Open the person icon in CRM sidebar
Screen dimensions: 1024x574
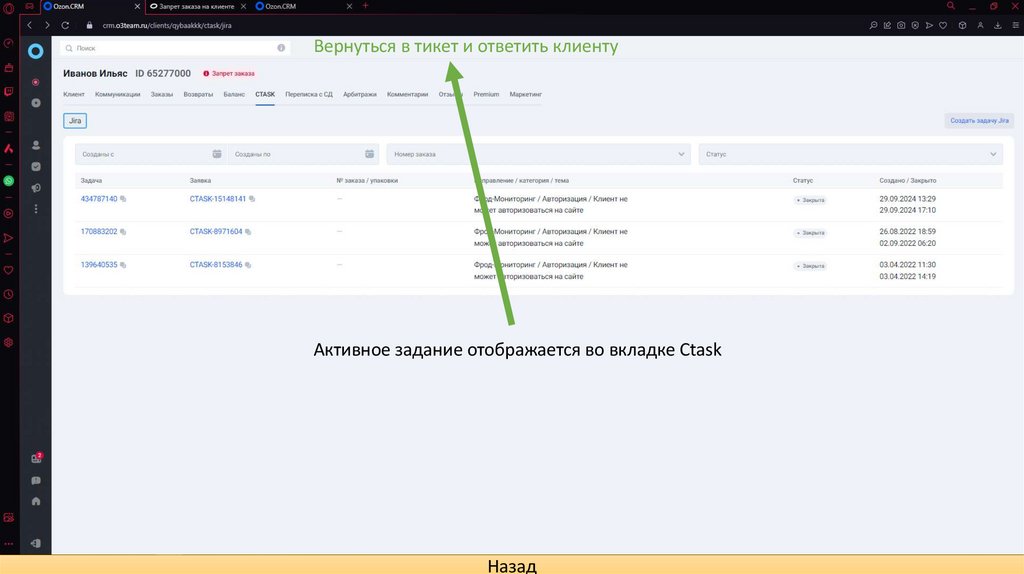(36, 145)
